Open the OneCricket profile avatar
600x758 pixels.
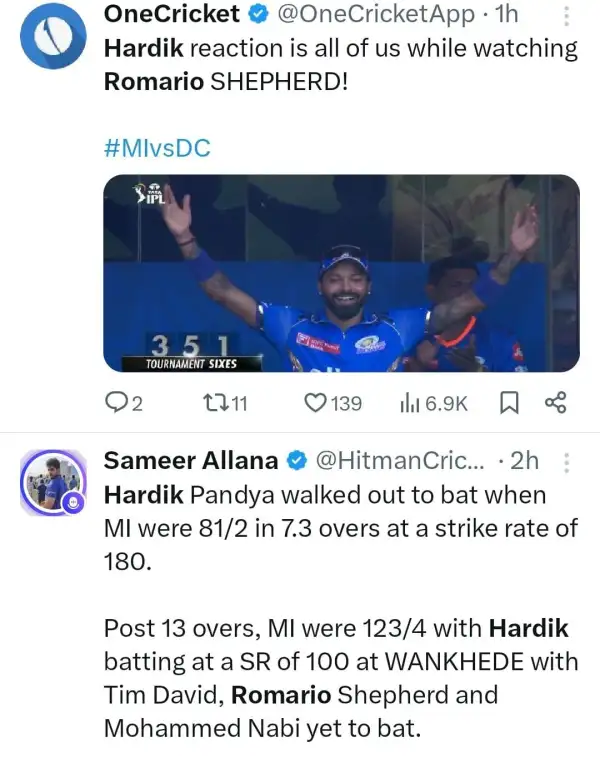tap(53, 36)
